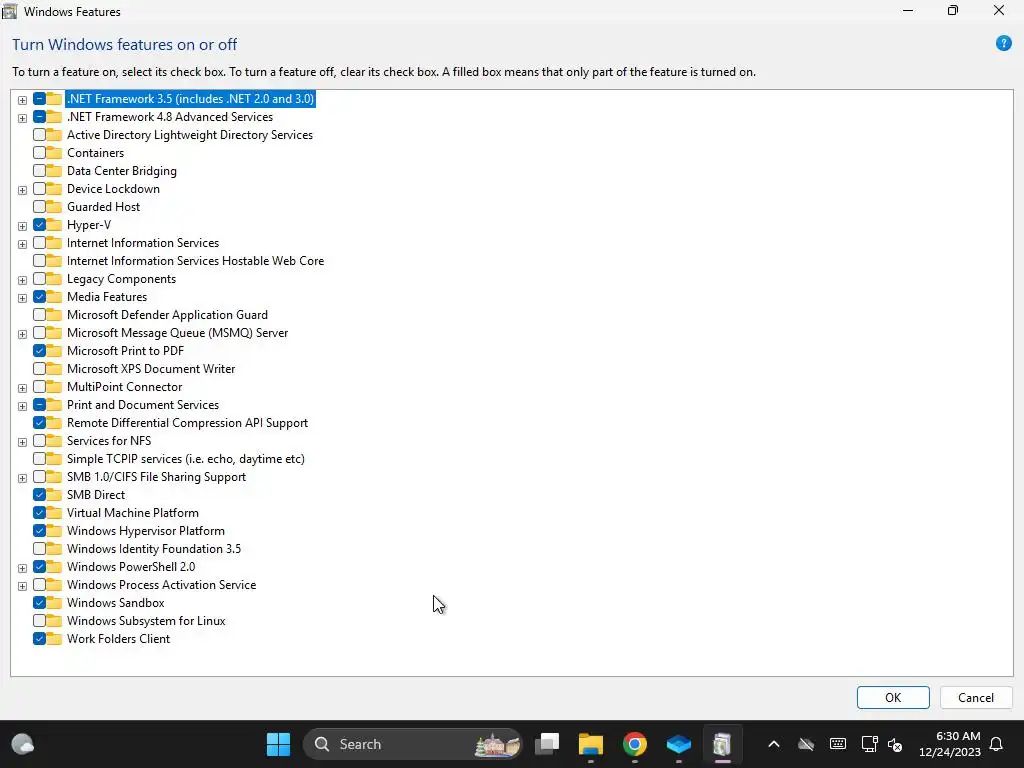Screen dimensions: 1024x768
Task: Open the notification bell
Action: tap(996, 744)
